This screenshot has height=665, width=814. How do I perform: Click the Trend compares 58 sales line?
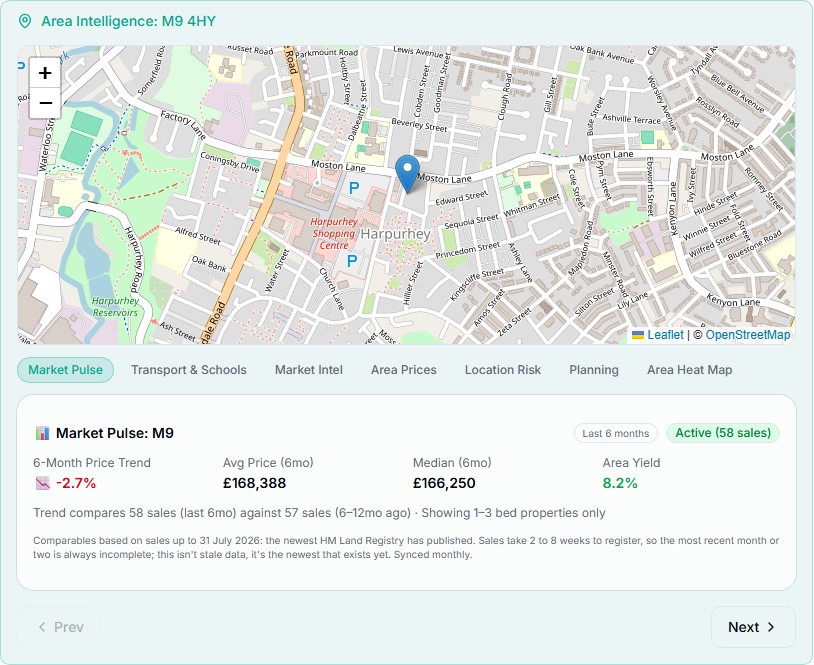pyautogui.click(x=319, y=513)
